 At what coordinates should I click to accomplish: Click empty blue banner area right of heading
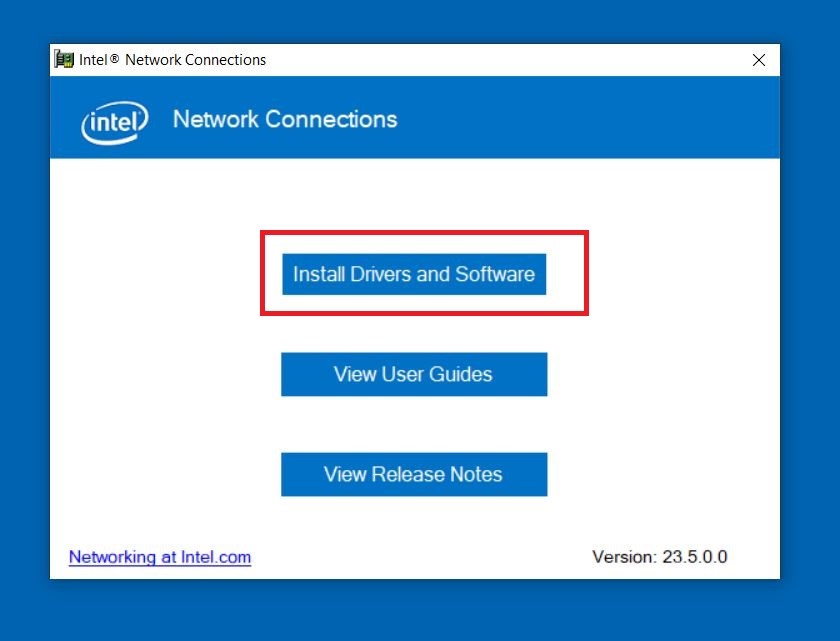(x=600, y=120)
